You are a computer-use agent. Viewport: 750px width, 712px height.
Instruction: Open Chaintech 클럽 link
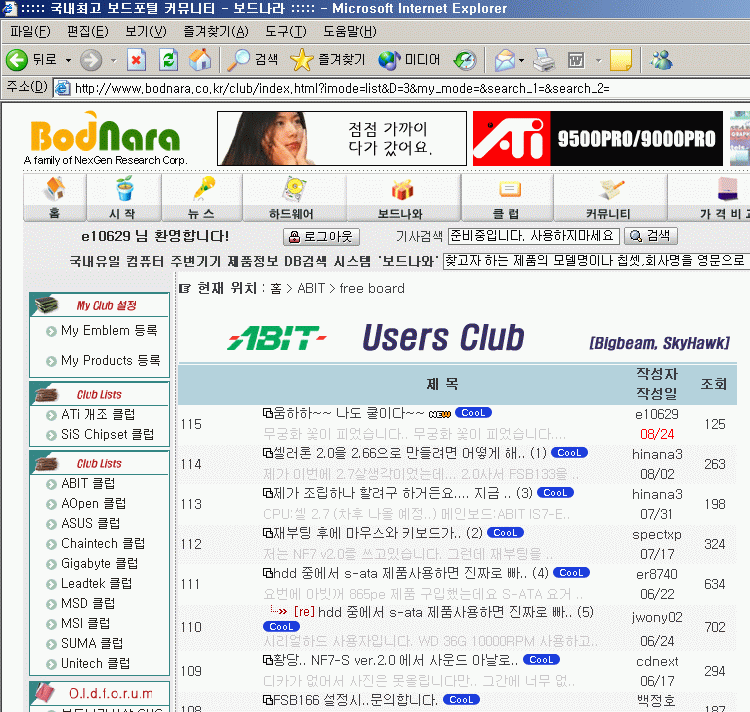coord(103,544)
